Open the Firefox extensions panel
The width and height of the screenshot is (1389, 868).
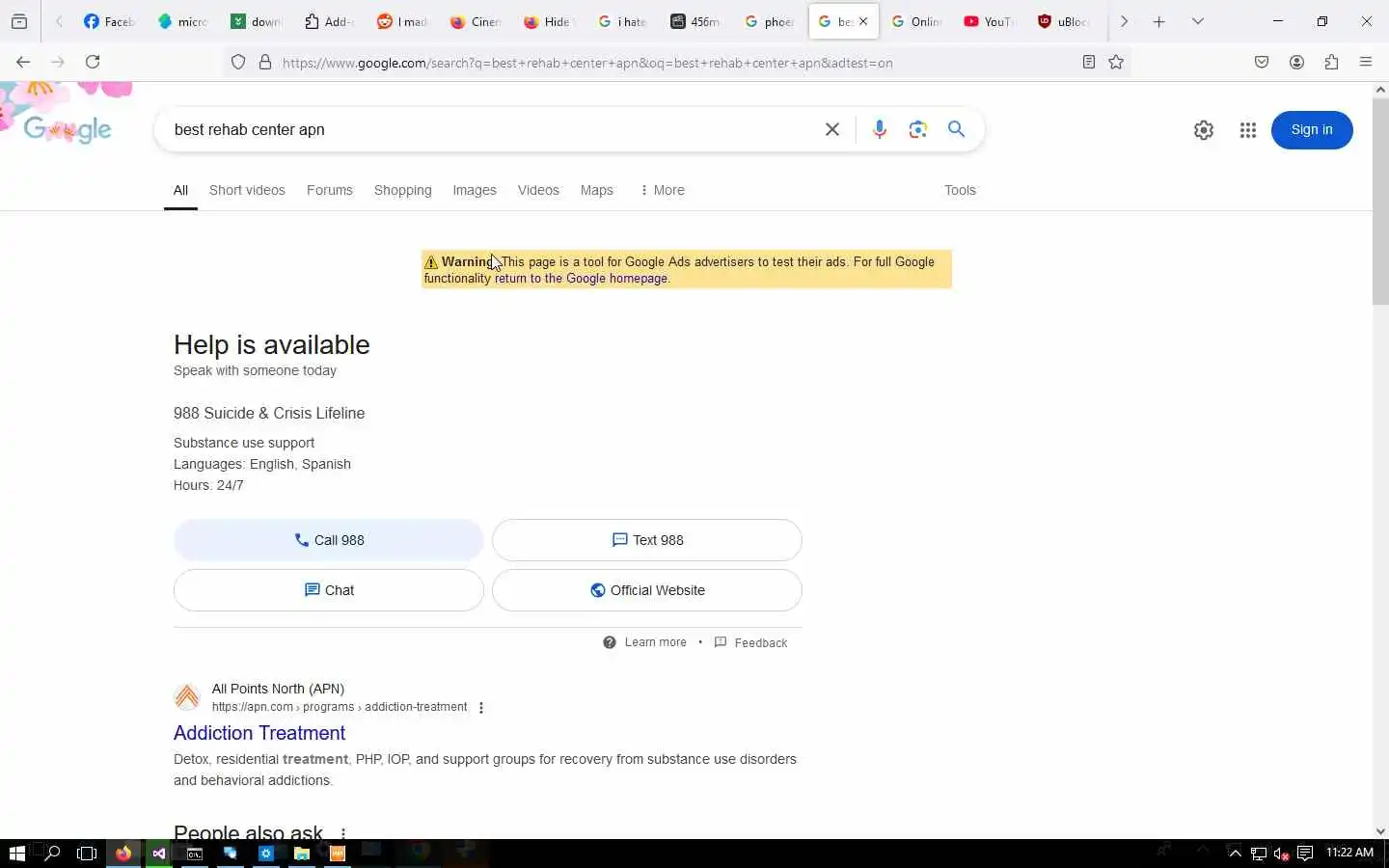[x=1331, y=62]
